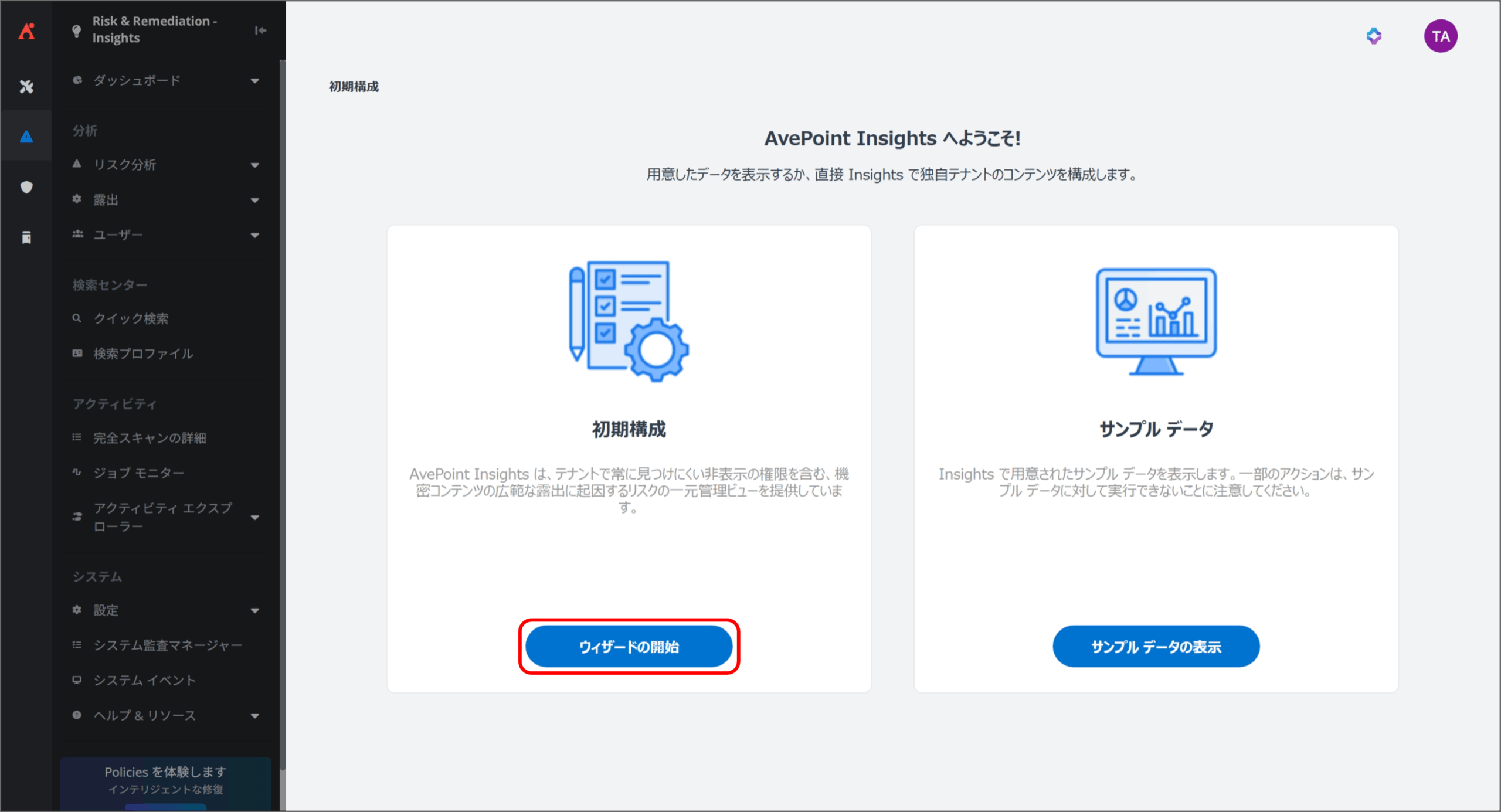The image size is (1501, 812).
Task: Click the ウィザードの開始 button
Action: (629, 646)
